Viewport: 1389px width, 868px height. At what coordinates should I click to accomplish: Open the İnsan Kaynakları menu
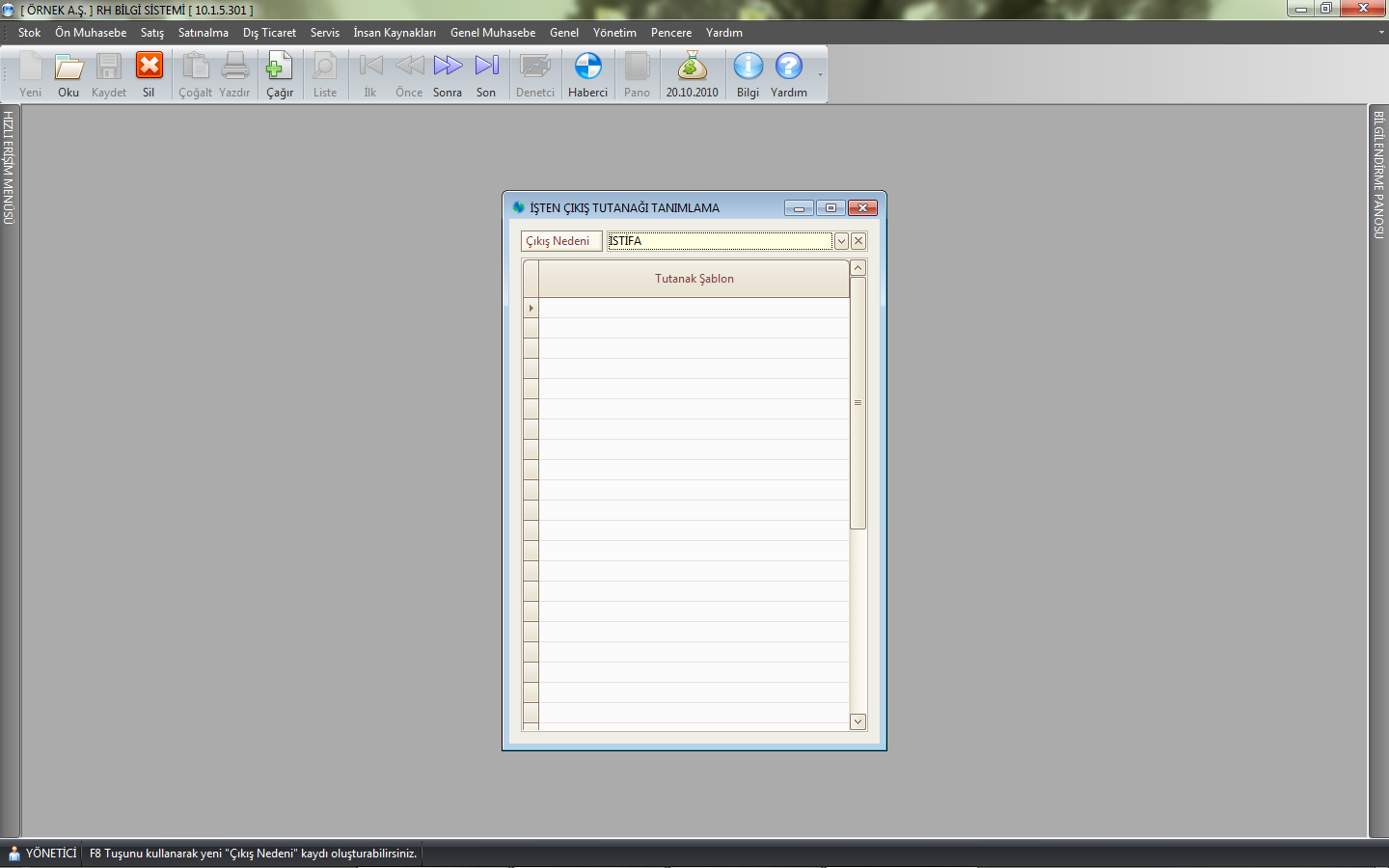(x=394, y=33)
